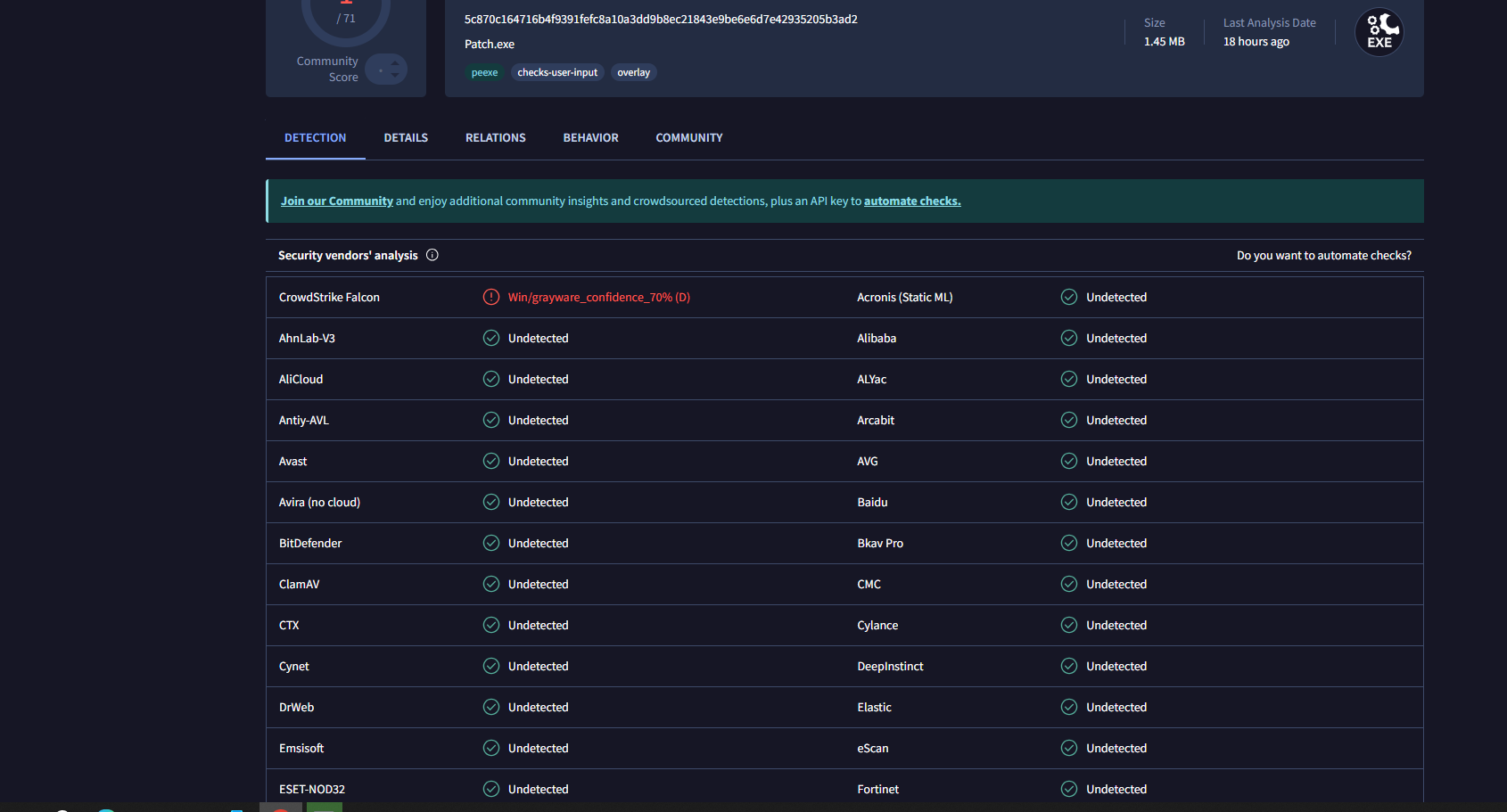Follow the automate checks link in the banner
The image size is (1507, 812).
[x=912, y=201]
